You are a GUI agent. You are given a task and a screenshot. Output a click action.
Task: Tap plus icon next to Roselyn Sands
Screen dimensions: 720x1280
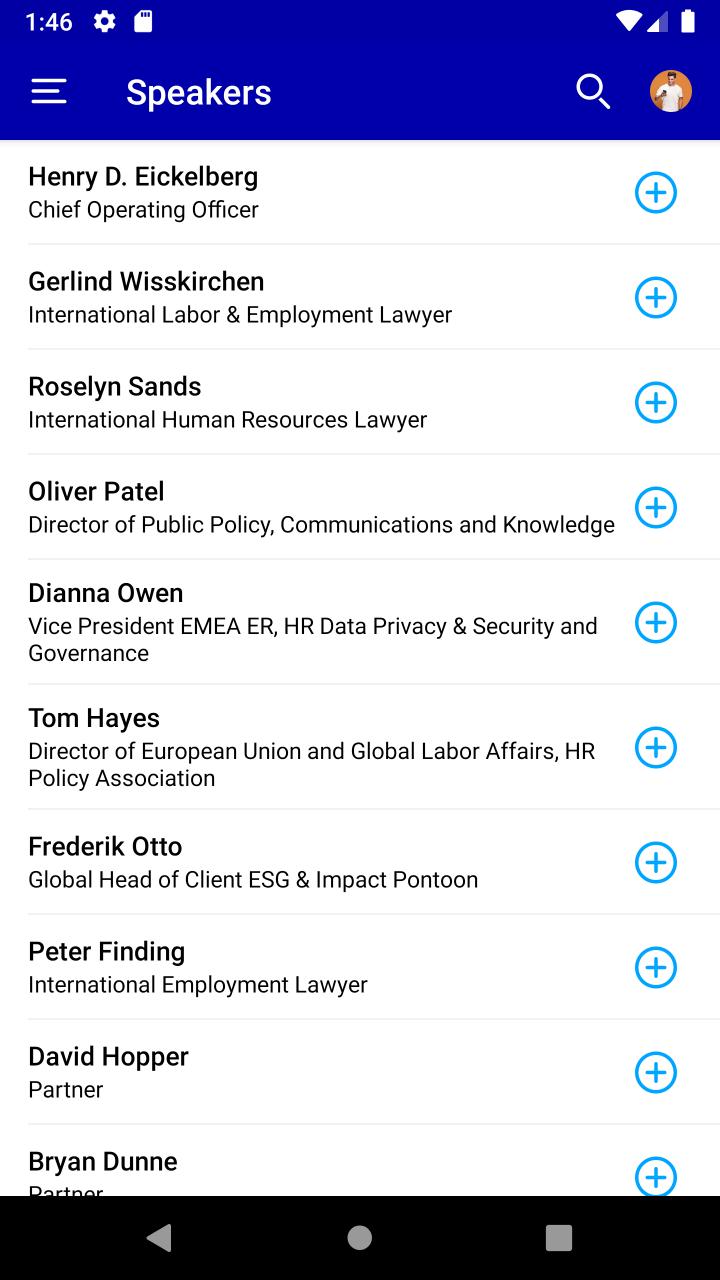coord(656,402)
